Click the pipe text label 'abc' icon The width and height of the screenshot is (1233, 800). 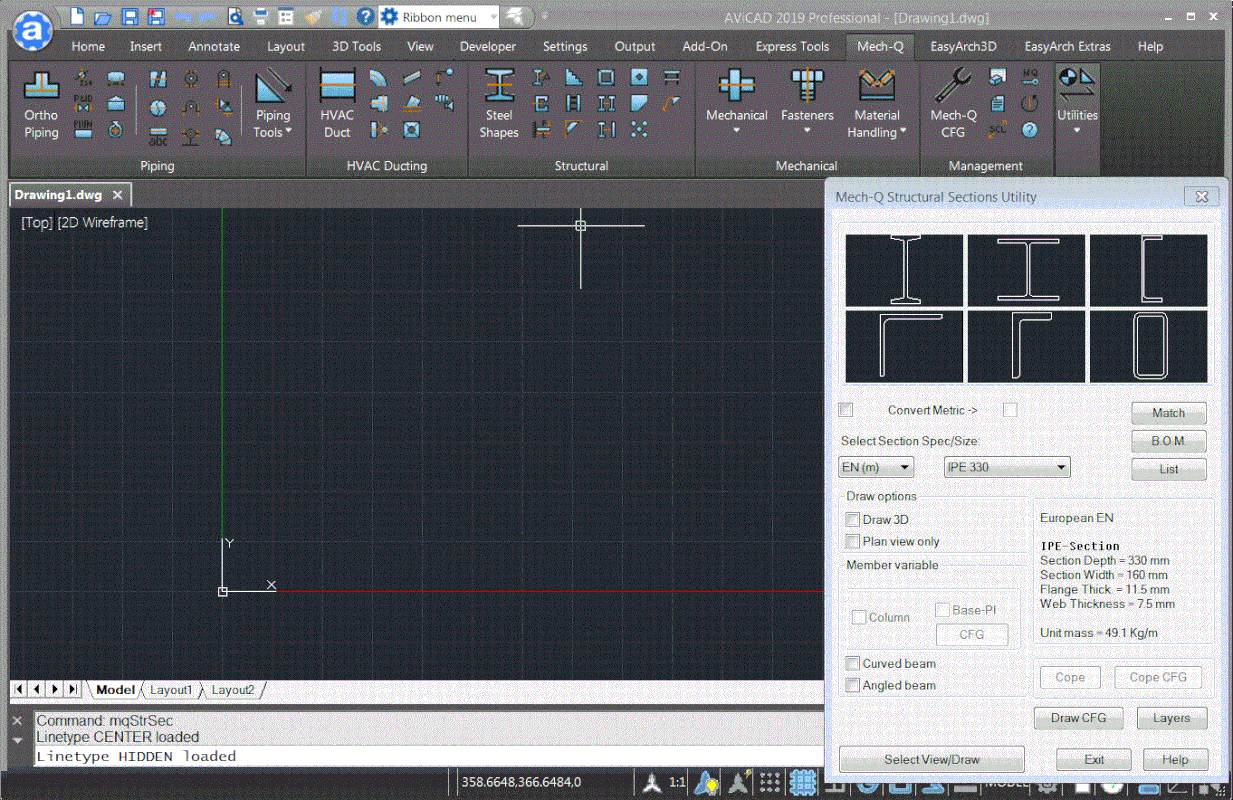pyautogui.click(x=158, y=134)
